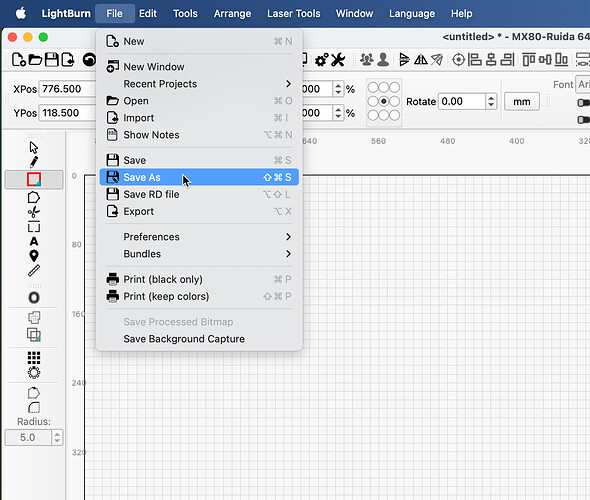The image size is (590, 500).
Task: Expand the Bundles submenu
Action: point(199,254)
